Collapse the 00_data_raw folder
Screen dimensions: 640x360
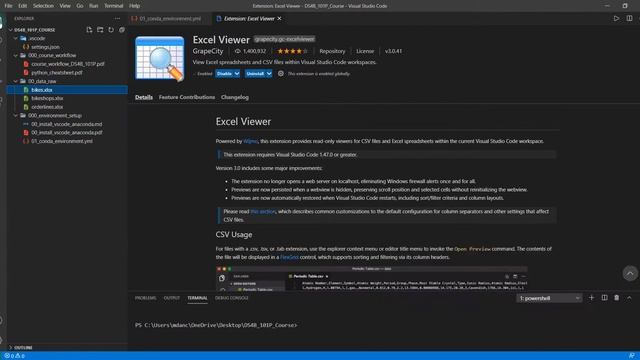(16, 81)
